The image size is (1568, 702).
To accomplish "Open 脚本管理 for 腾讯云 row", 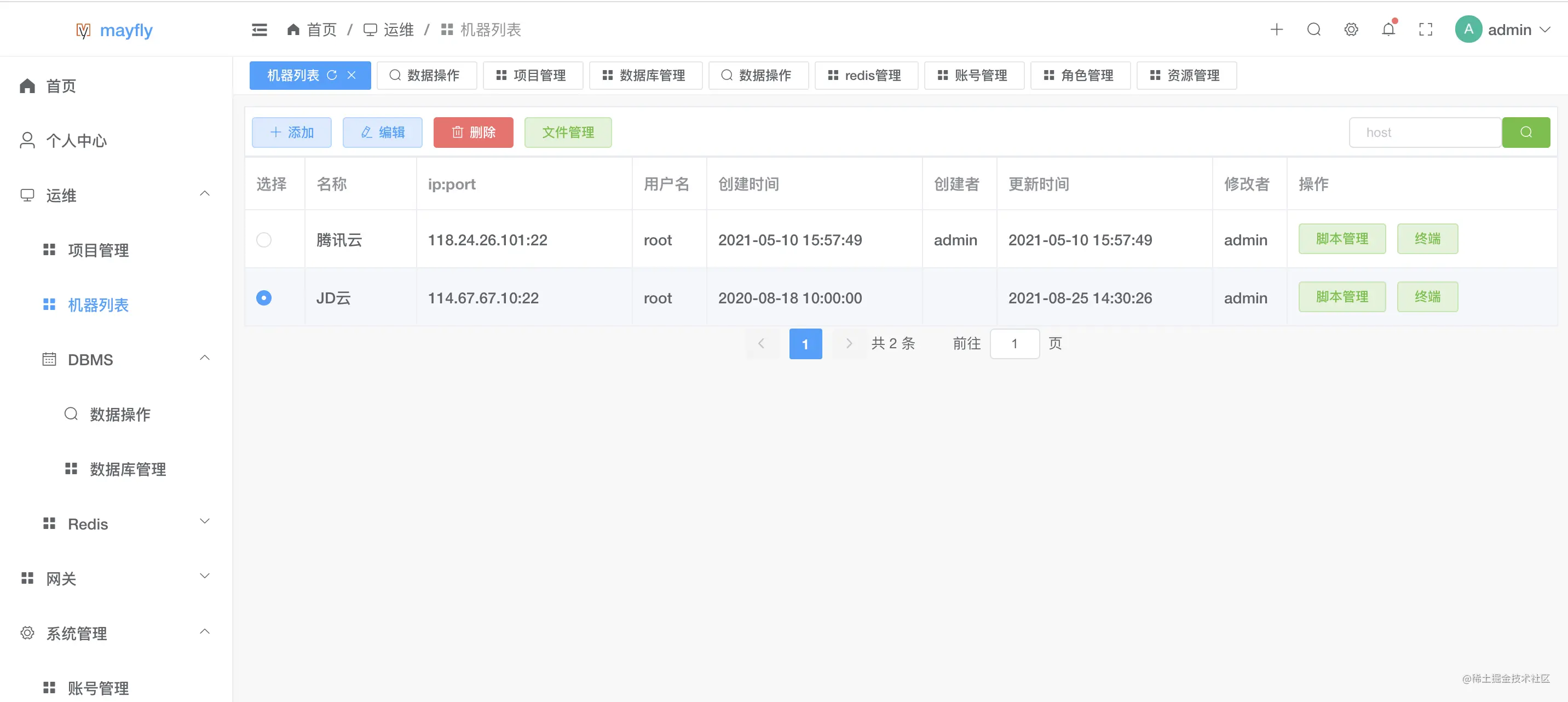I will [x=1341, y=239].
